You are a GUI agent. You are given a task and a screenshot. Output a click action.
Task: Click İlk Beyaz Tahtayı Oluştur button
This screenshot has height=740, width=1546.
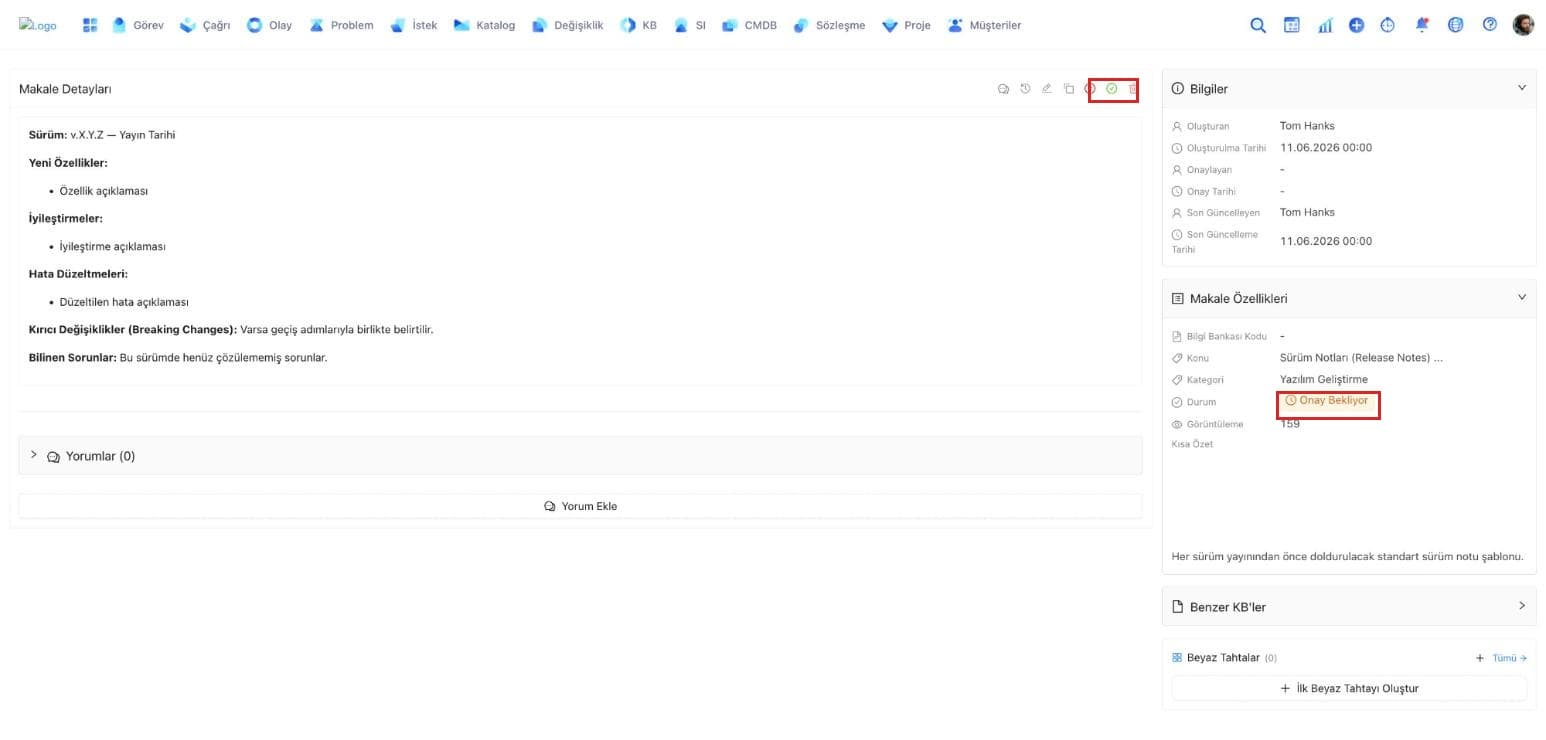click(x=1349, y=688)
